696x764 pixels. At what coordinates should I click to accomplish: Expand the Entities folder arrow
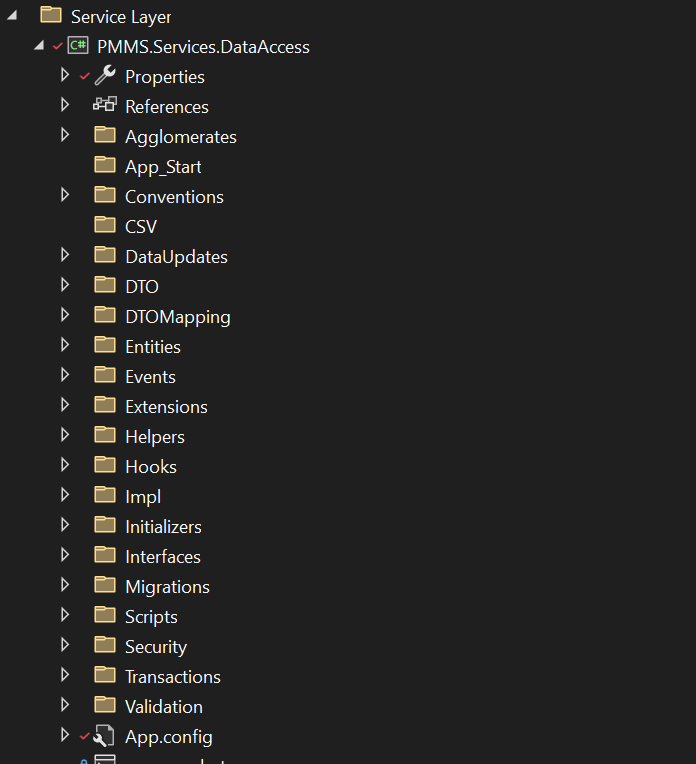tap(65, 346)
